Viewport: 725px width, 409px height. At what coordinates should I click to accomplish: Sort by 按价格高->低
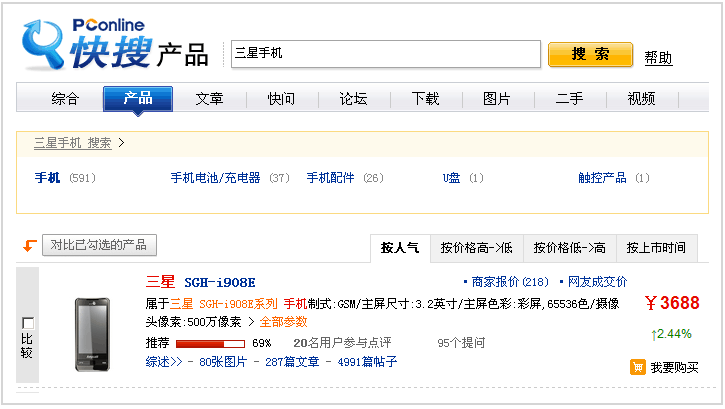[x=476, y=248]
